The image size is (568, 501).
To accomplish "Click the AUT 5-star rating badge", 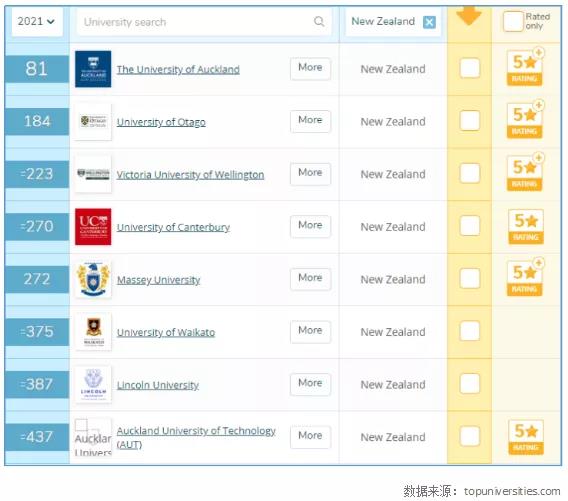I will click(x=526, y=437).
